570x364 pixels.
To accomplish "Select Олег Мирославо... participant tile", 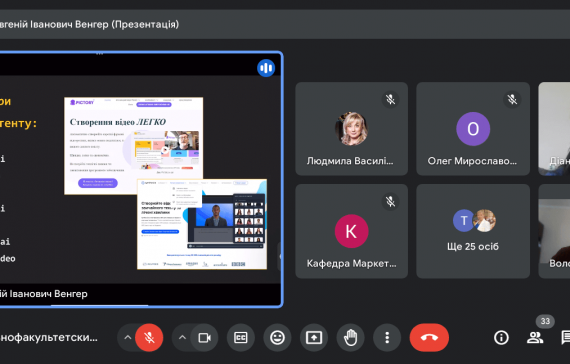I will point(473,129).
